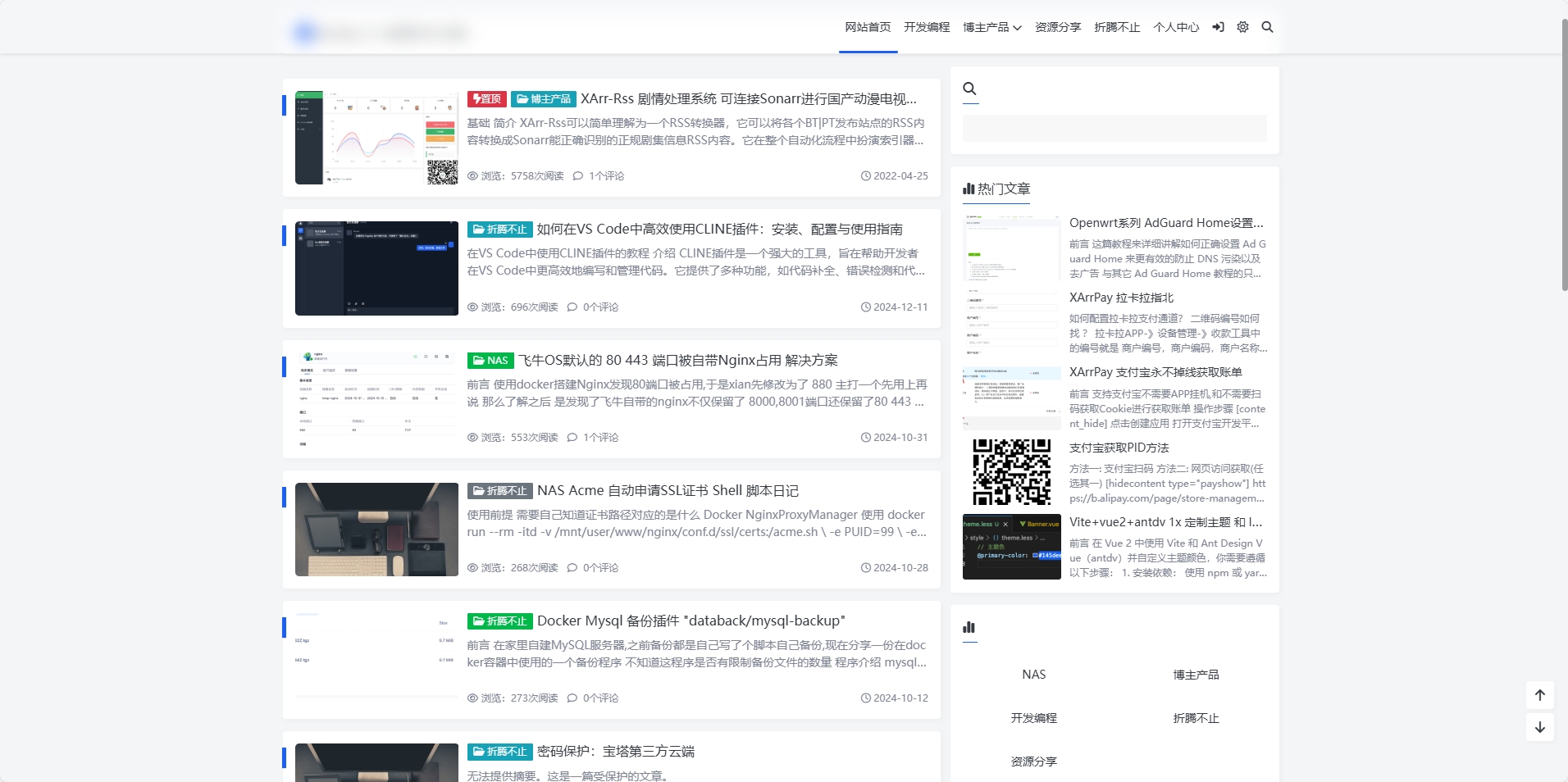Open hot article 支付宝获取PID方法

(x=1119, y=448)
